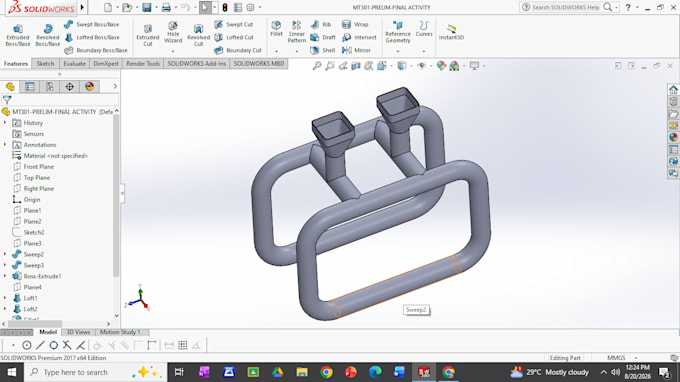Select the Revolved Boss/Base tool
This screenshot has height=382, width=680.
47,35
